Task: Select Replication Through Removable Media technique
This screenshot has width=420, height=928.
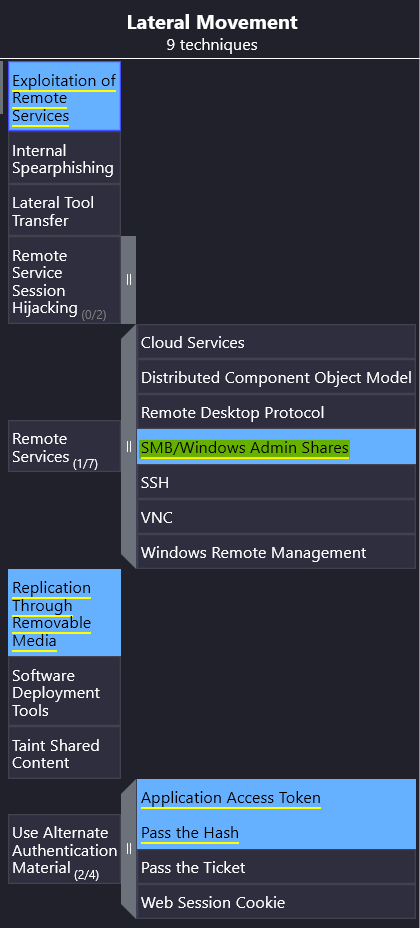Action: click(64, 613)
